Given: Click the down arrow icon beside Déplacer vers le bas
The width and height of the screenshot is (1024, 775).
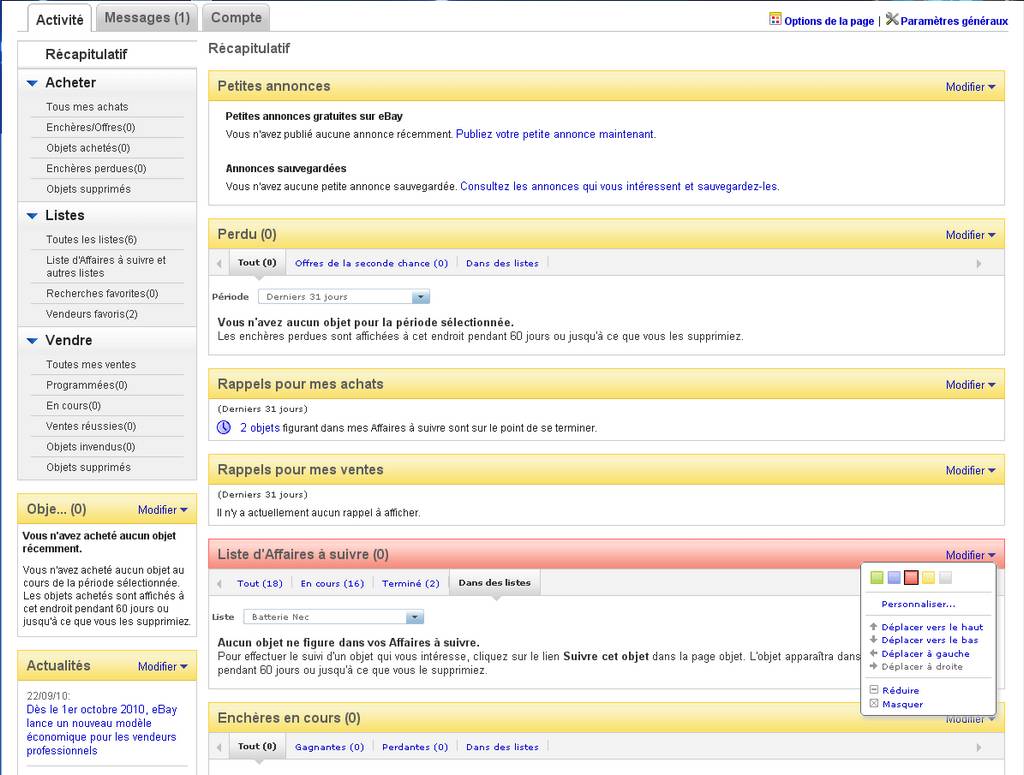Looking at the screenshot, I should [x=873, y=639].
